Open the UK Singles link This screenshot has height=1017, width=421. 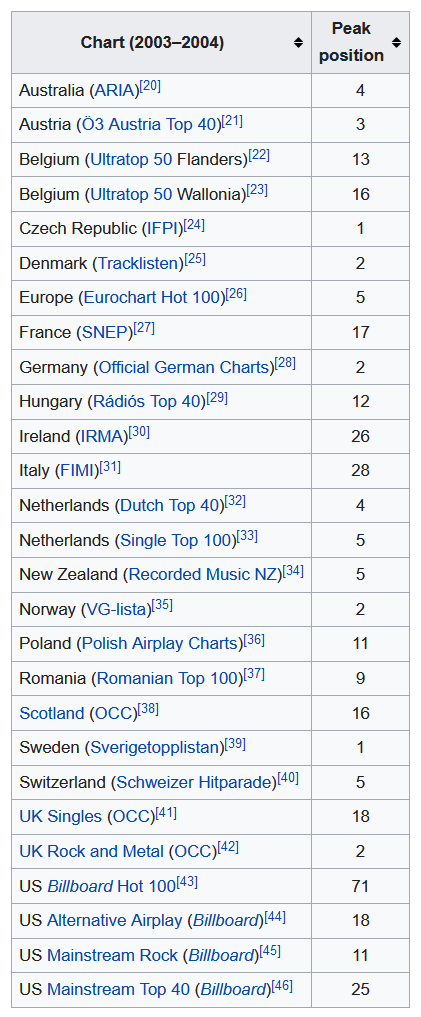coord(60,817)
